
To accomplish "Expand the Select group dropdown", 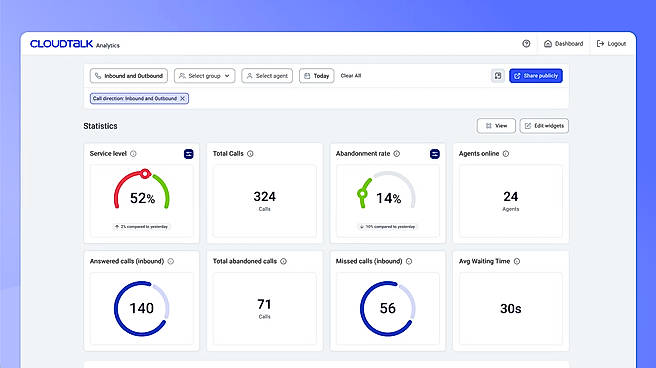I will (205, 76).
